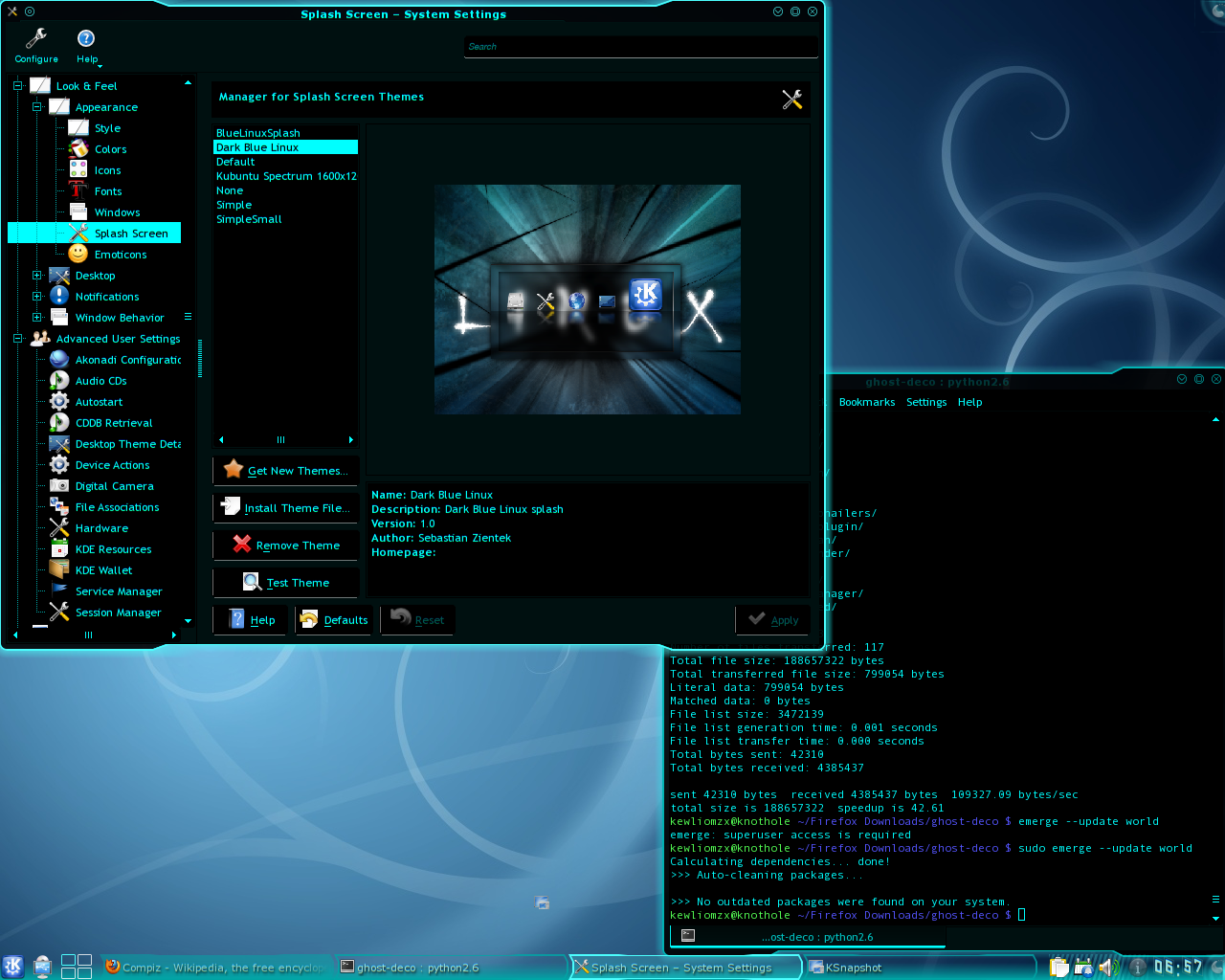Open Akonadi Configuration icon
This screenshot has height=980, width=1225.
(x=59, y=360)
